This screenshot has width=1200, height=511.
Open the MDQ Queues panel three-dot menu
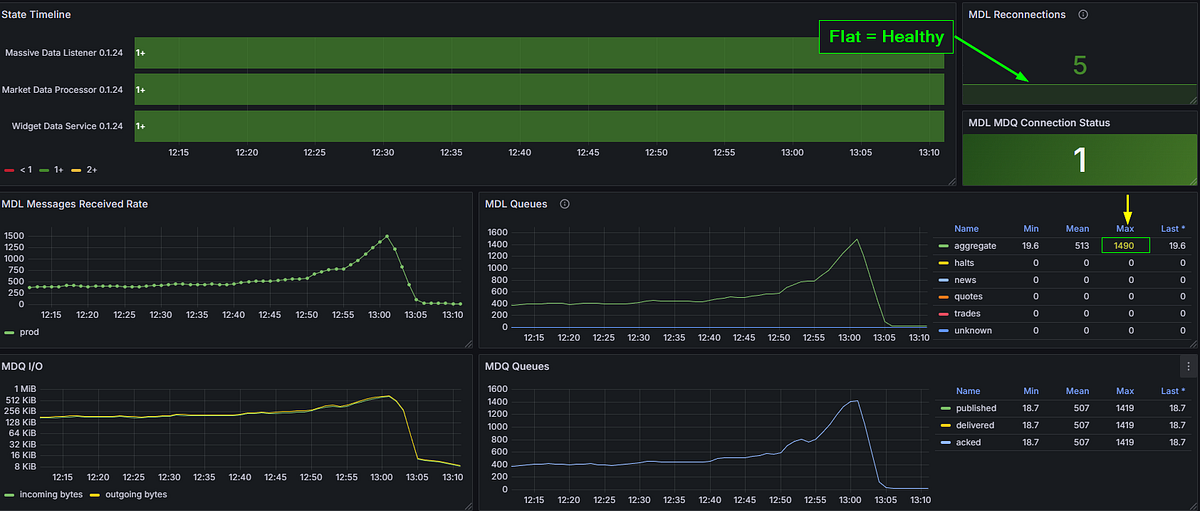1188,366
